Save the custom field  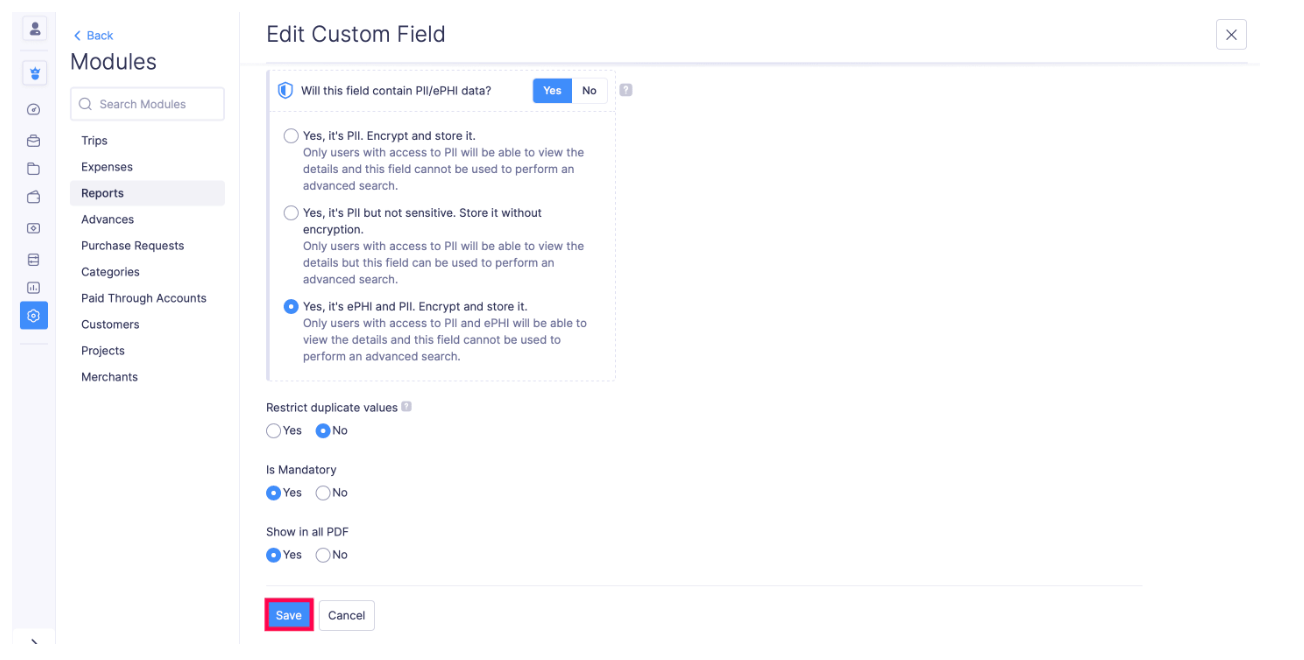[x=289, y=615]
